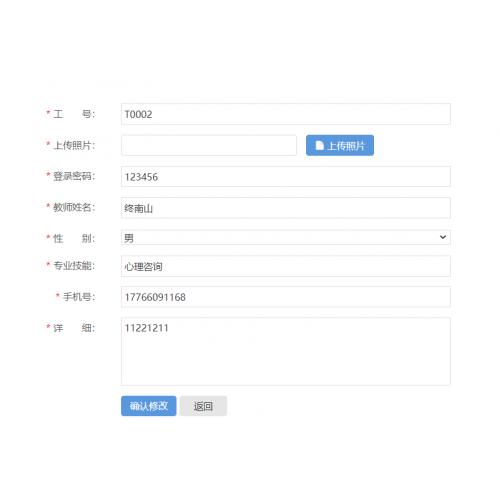This screenshot has width=500, height=500.
Task: Click the 确认修改 confirm button
Action: point(149,406)
